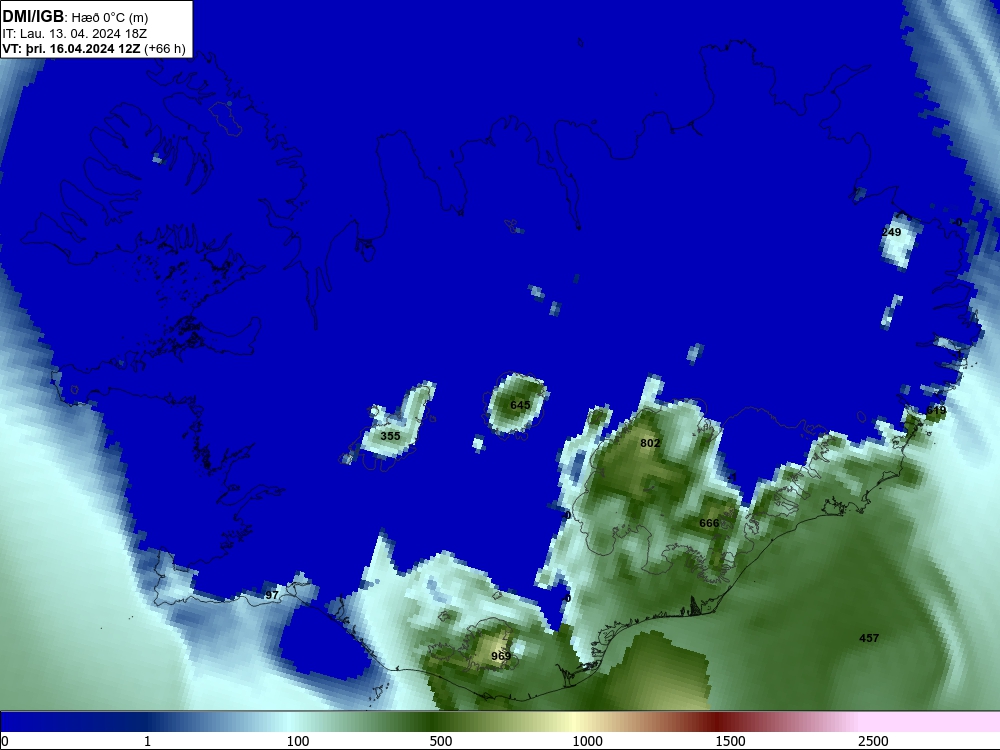
Task: Click the map value 802
Action: click(x=650, y=443)
